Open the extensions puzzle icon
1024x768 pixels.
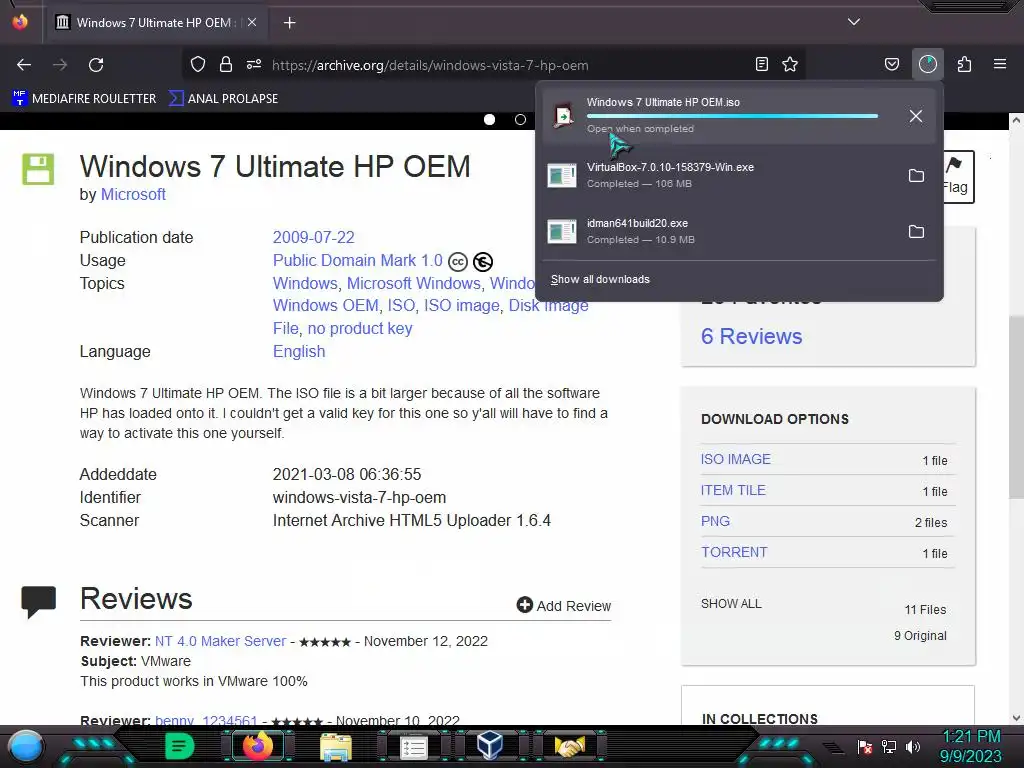(964, 64)
